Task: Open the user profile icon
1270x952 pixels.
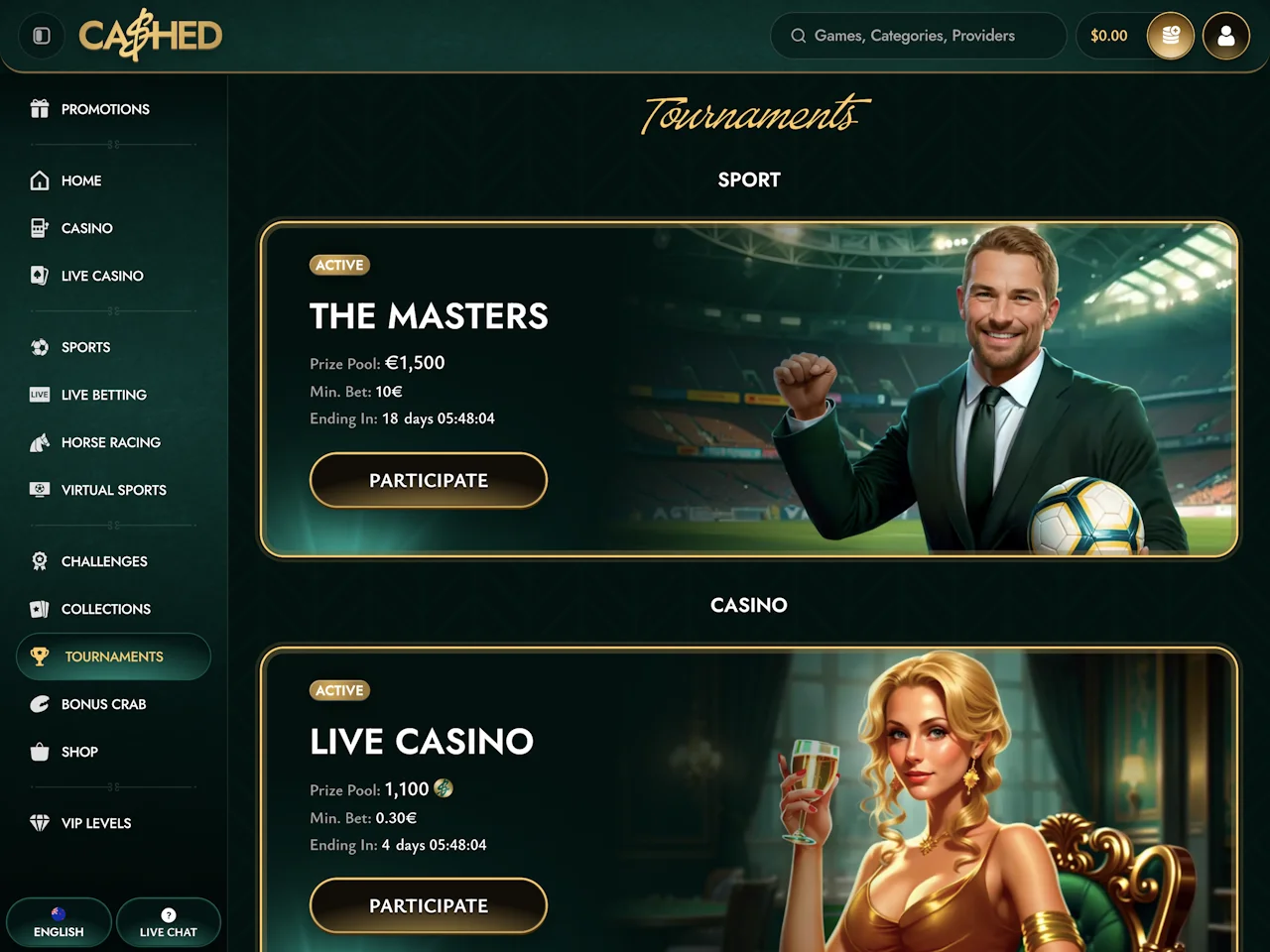Action: click(1226, 36)
